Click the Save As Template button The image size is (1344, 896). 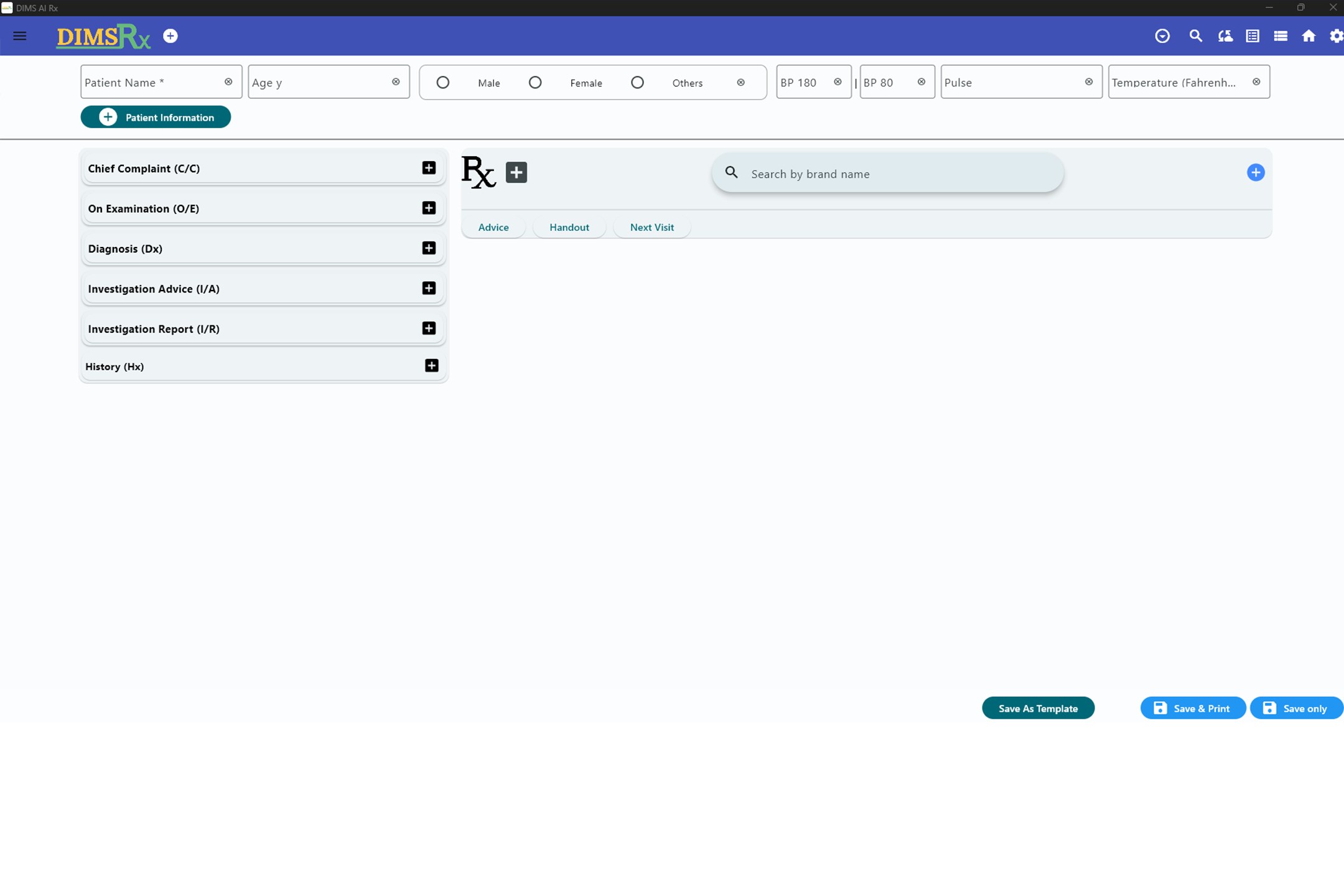click(1038, 708)
